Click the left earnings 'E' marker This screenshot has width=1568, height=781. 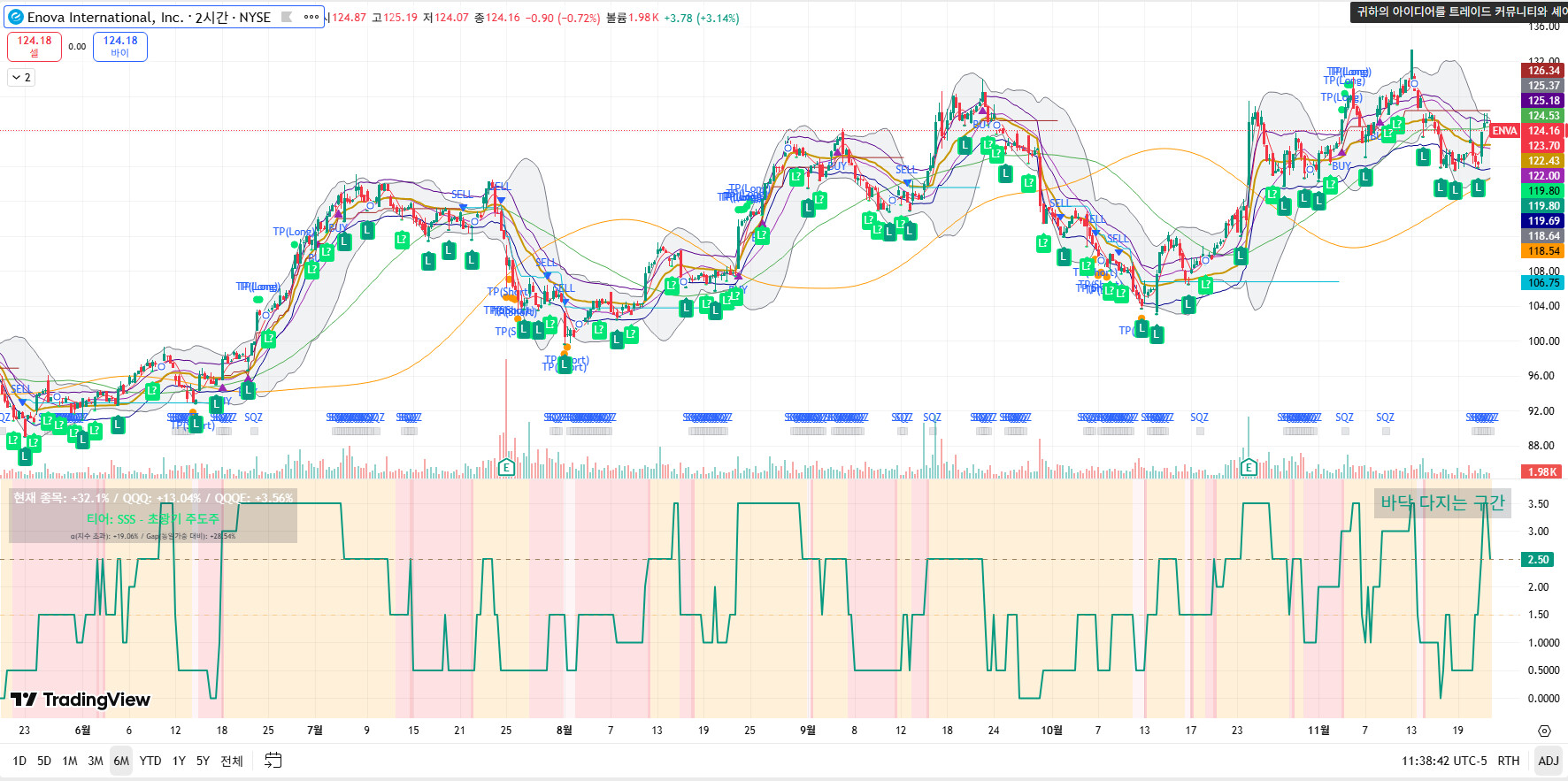506,467
